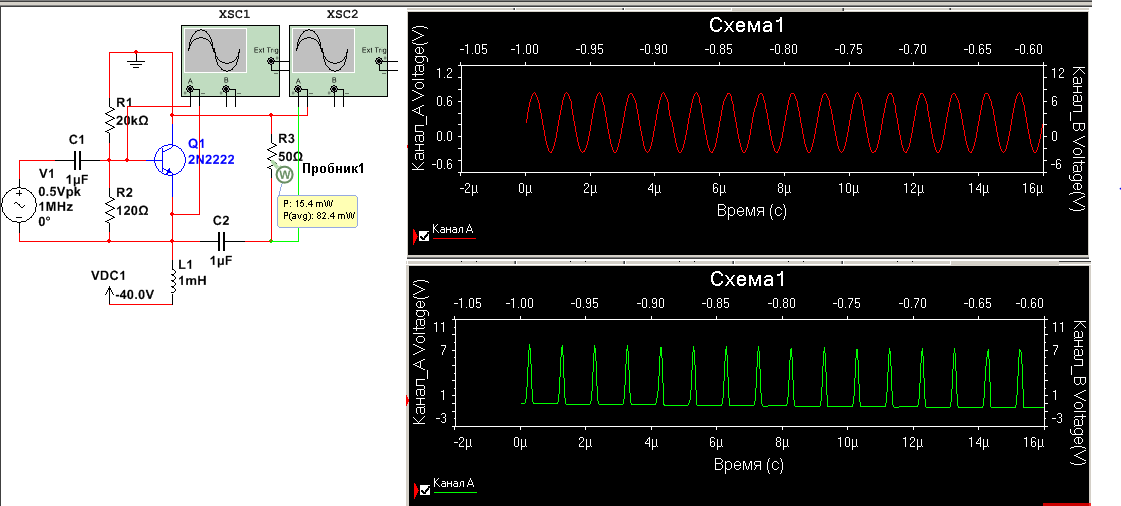This screenshot has height=506, width=1121.
Task: Select the C2 1µF capacitor
Action: click(222, 241)
